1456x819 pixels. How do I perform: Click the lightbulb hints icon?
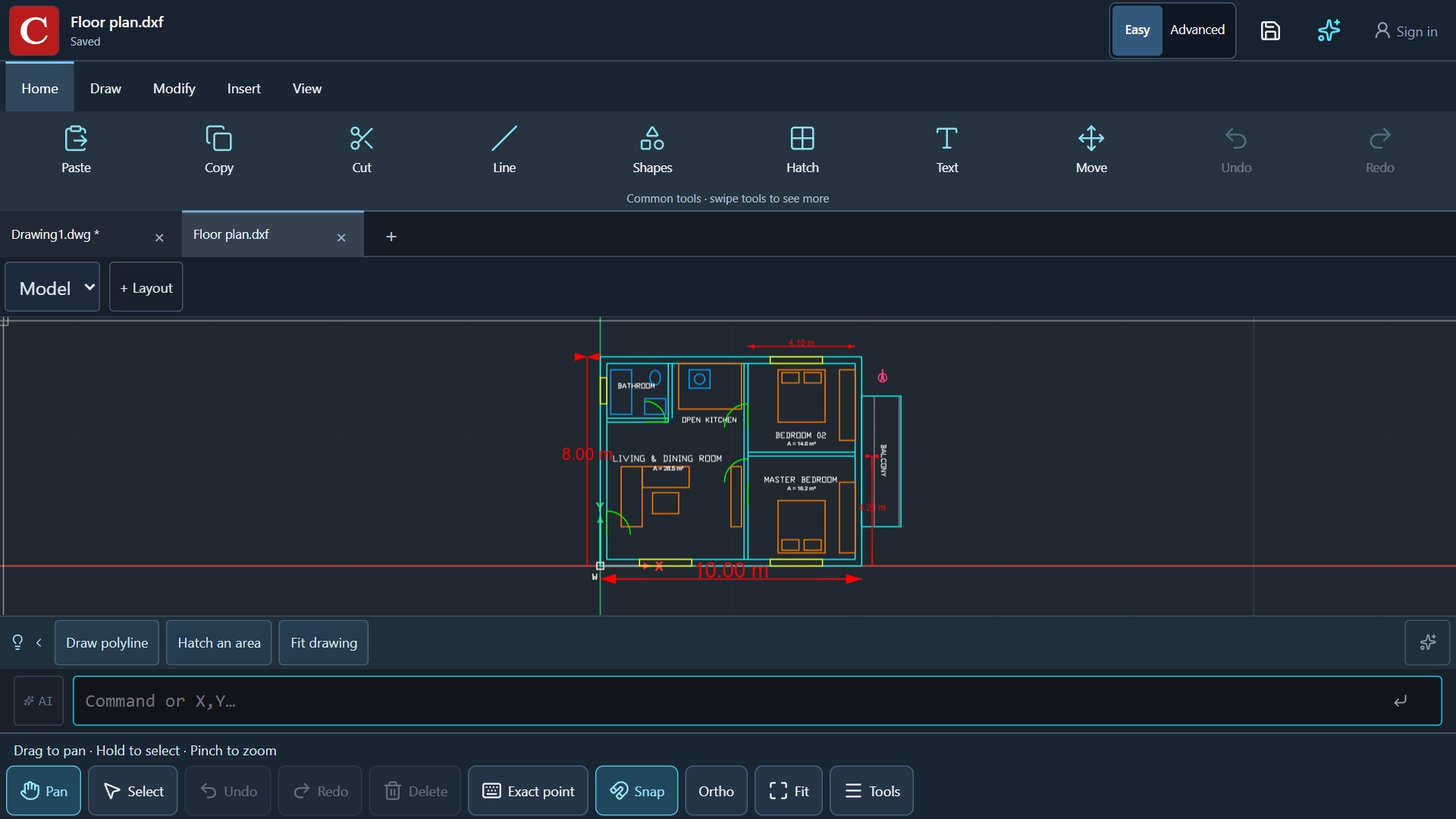coord(18,642)
